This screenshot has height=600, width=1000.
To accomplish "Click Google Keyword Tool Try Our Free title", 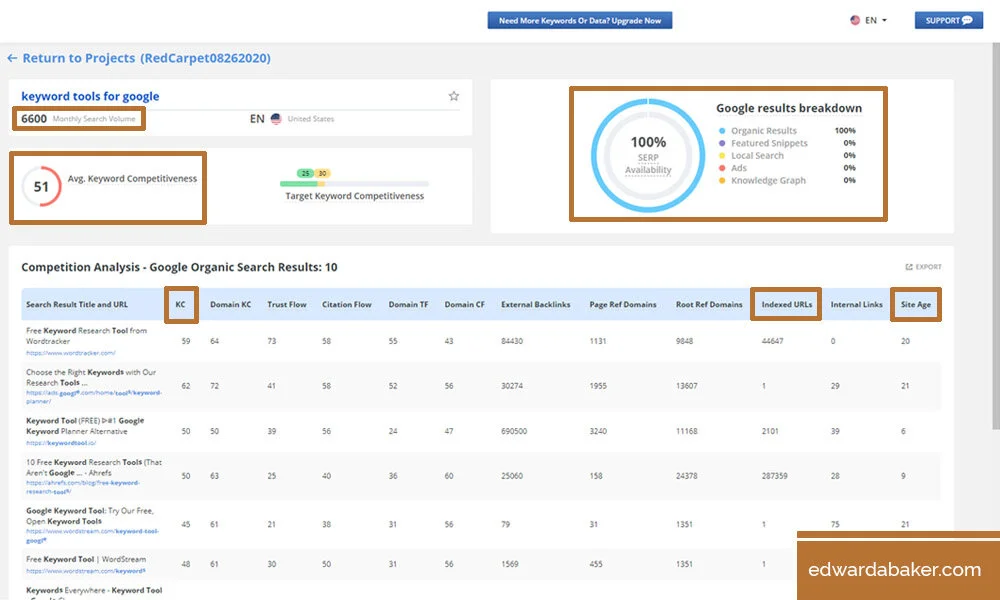I will click(90, 516).
